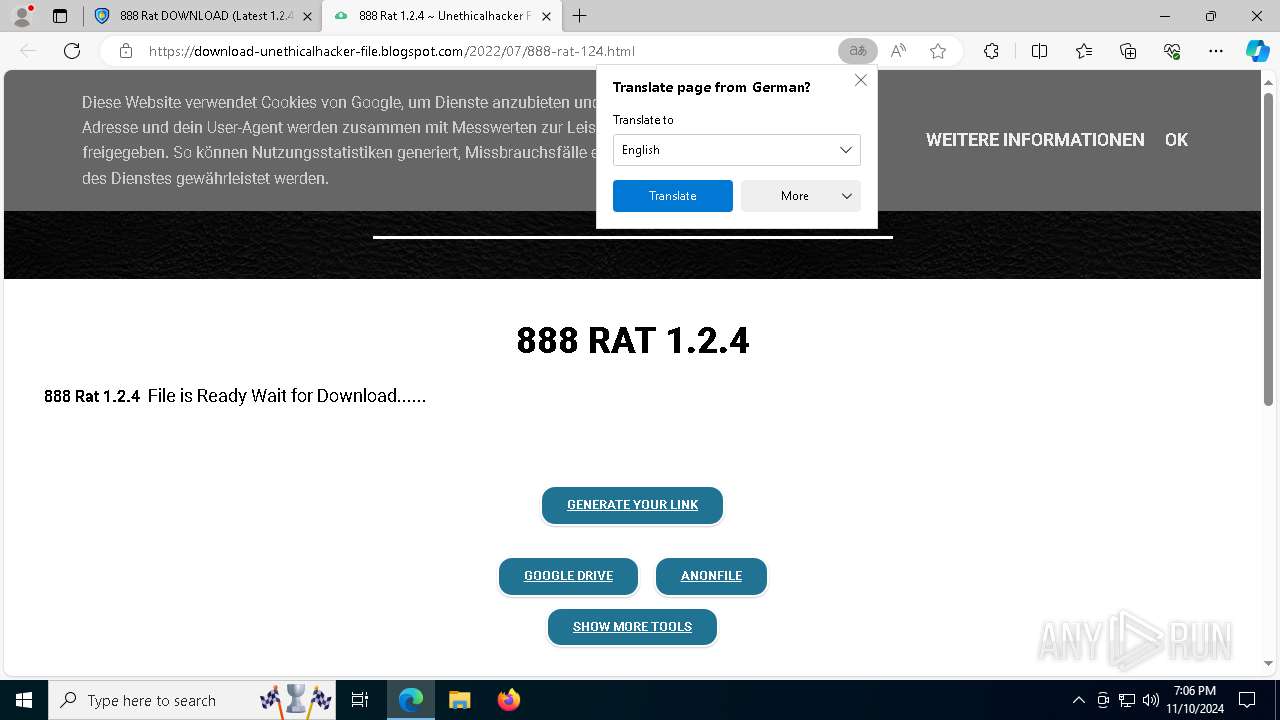This screenshot has width=1280, height=720.
Task: Click SHOW MORE TOOLS button
Action: [632, 627]
